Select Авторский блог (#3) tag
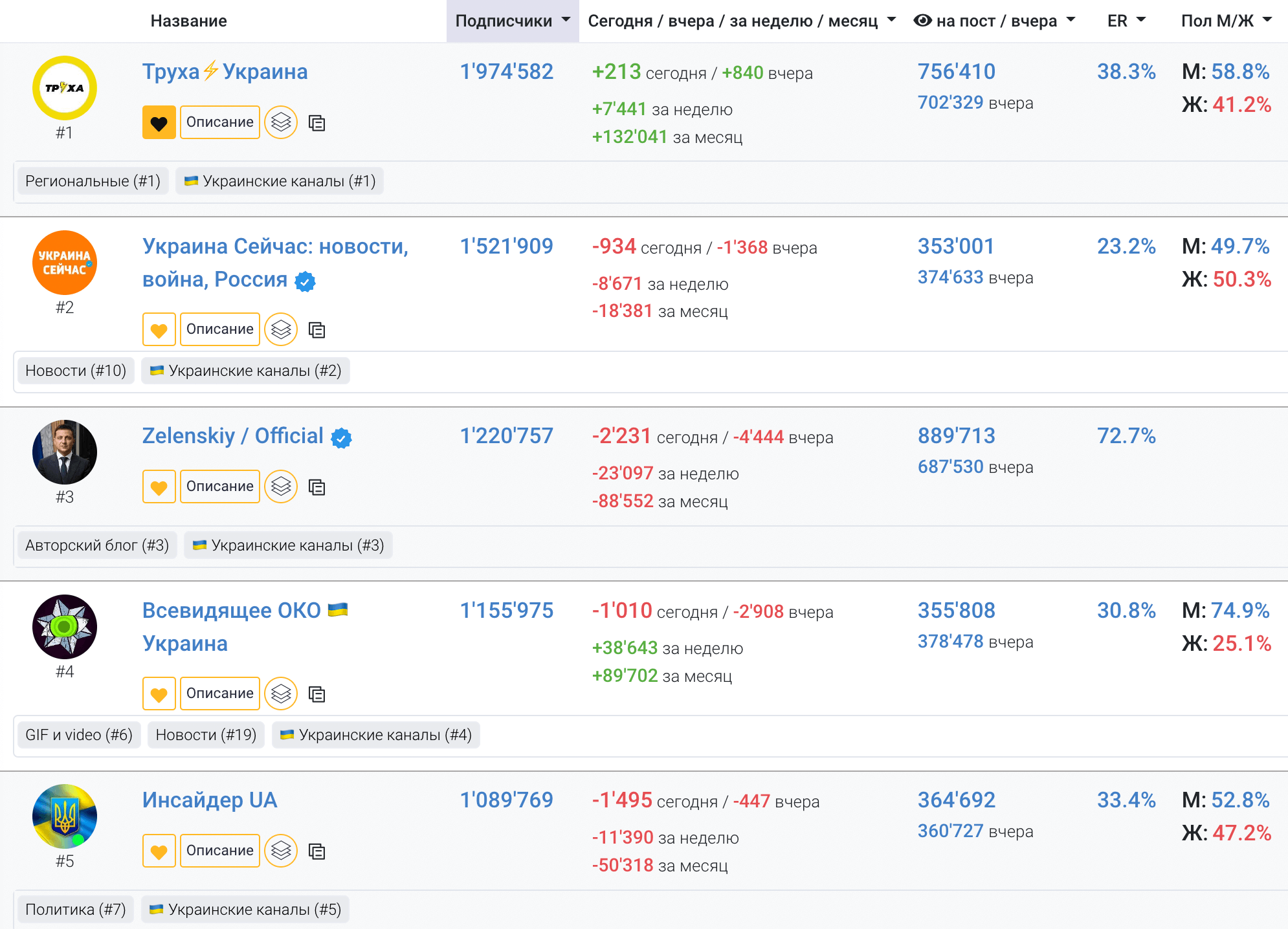 click(x=97, y=545)
